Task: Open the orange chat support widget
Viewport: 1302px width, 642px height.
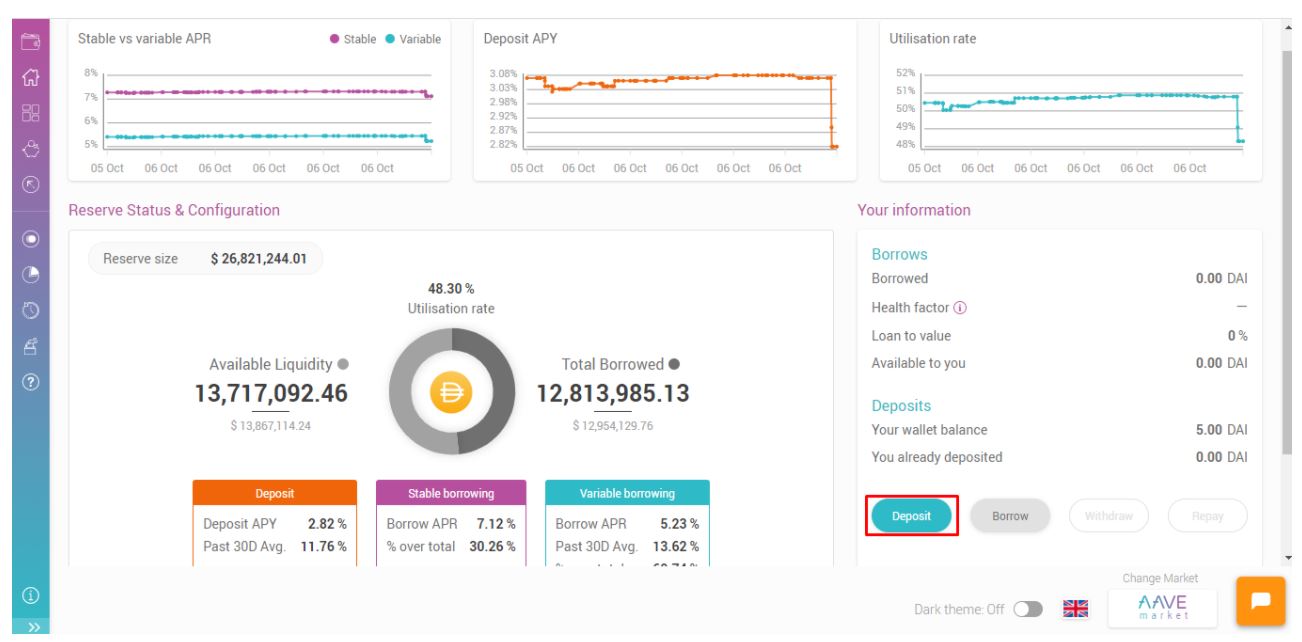Action: 1260,601
